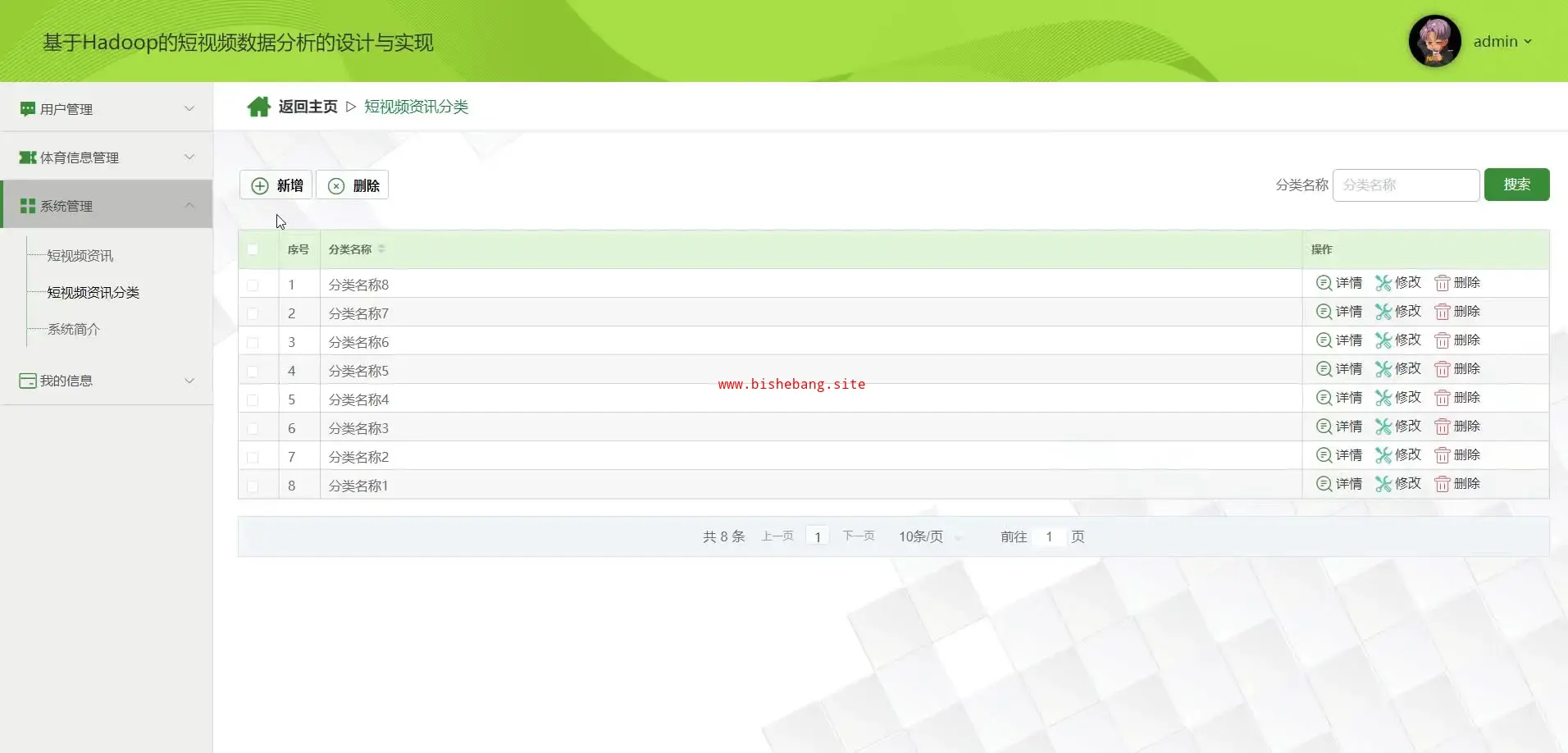Collapse the 系统管理 menu chevron
The image size is (1568, 753).
coord(189,205)
